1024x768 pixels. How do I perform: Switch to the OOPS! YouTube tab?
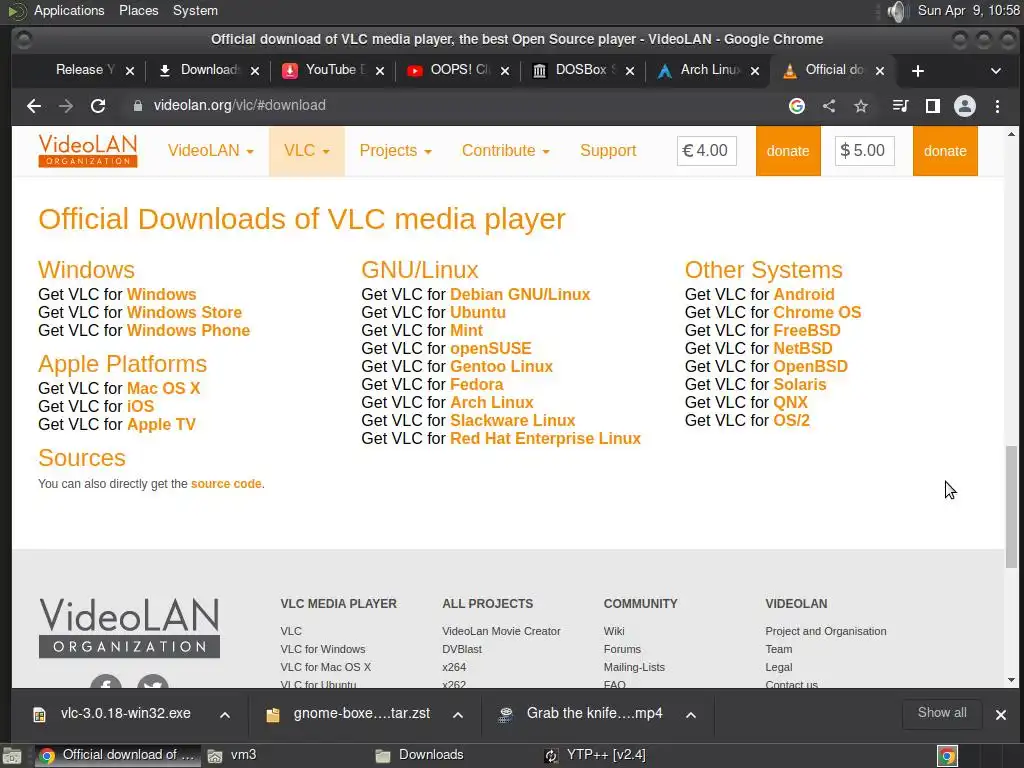pyautogui.click(x=458, y=70)
